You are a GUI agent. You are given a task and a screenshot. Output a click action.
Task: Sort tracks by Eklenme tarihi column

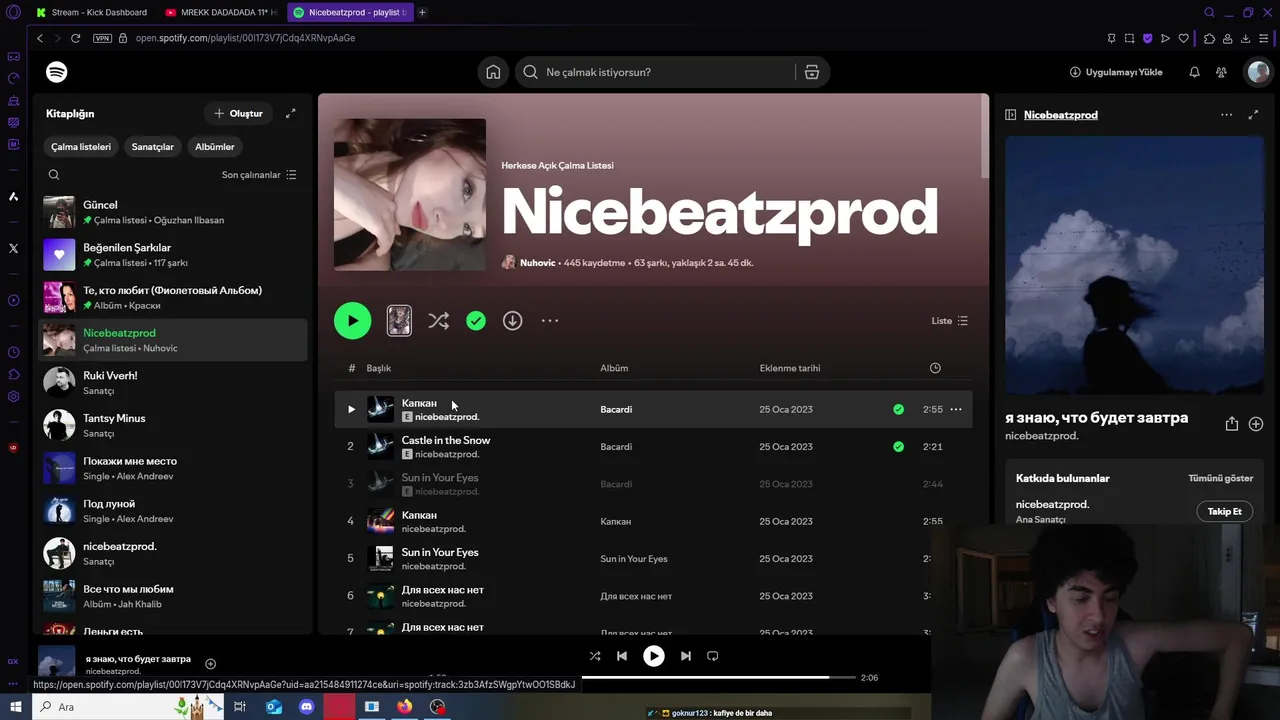tap(790, 368)
